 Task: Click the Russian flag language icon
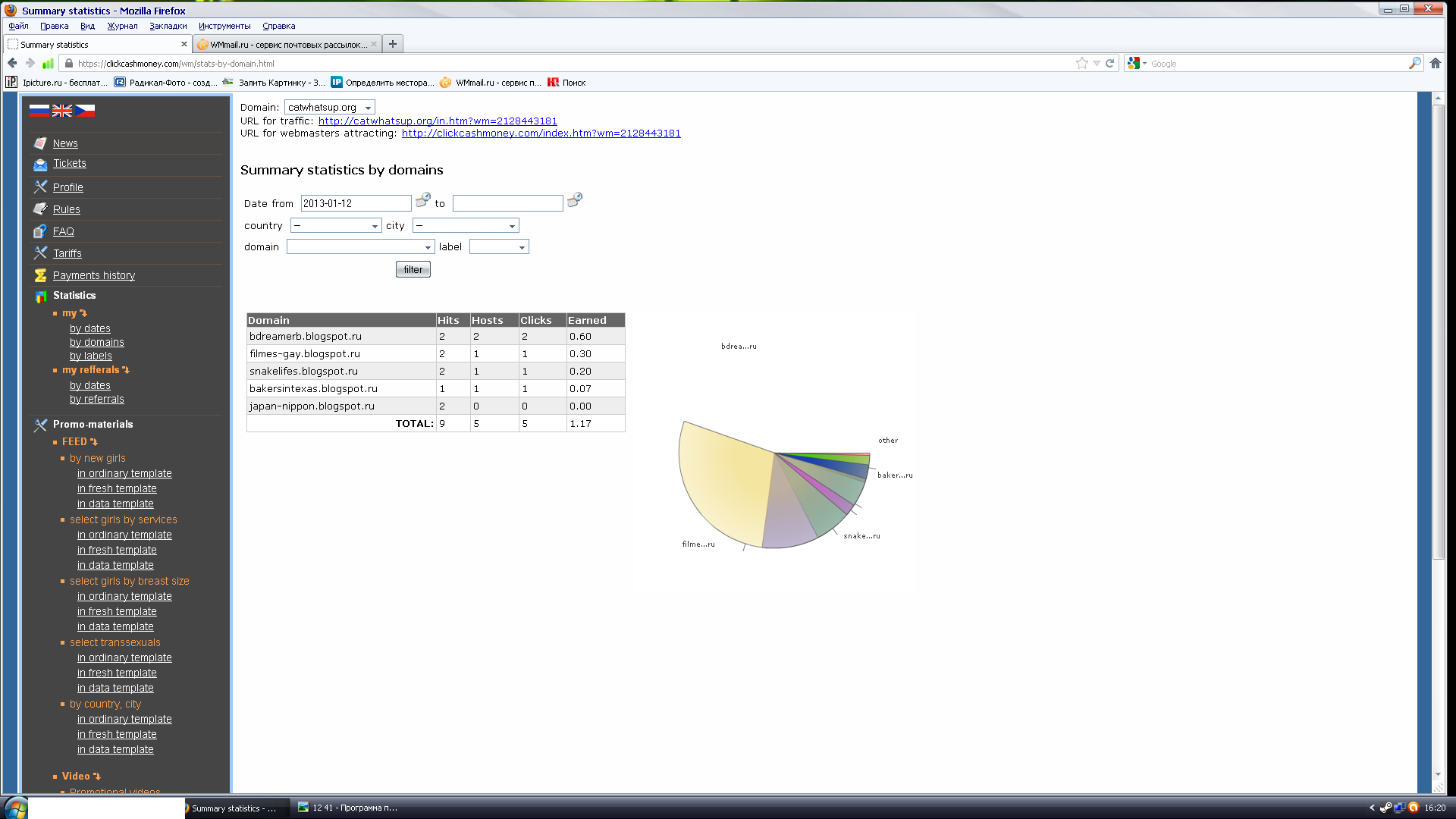click(x=39, y=110)
